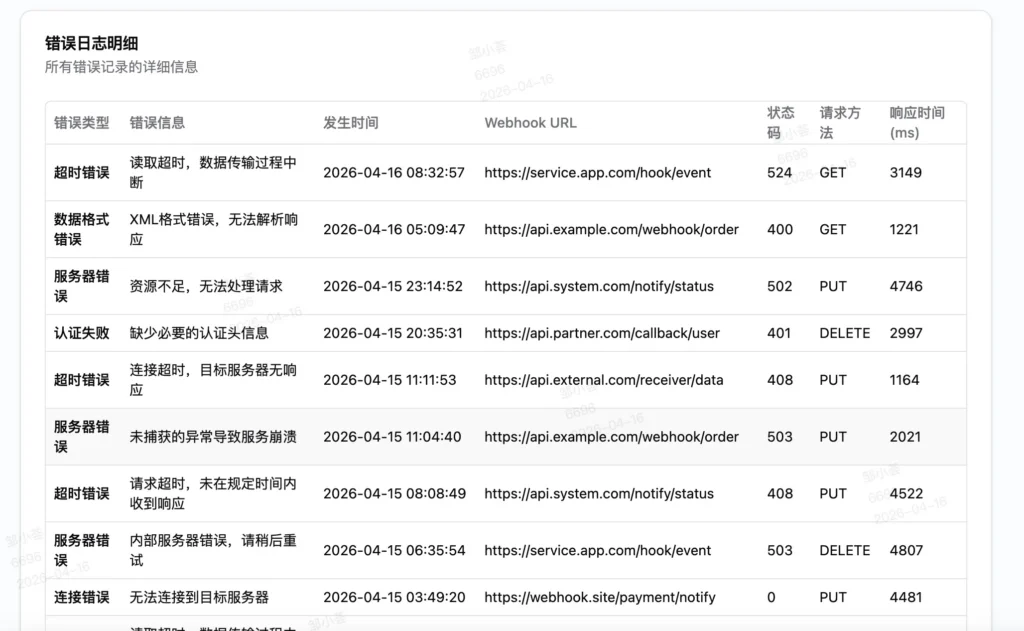Click the 认证失败 error type cell
The image size is (1024, 631).
[x=82, y=333]
